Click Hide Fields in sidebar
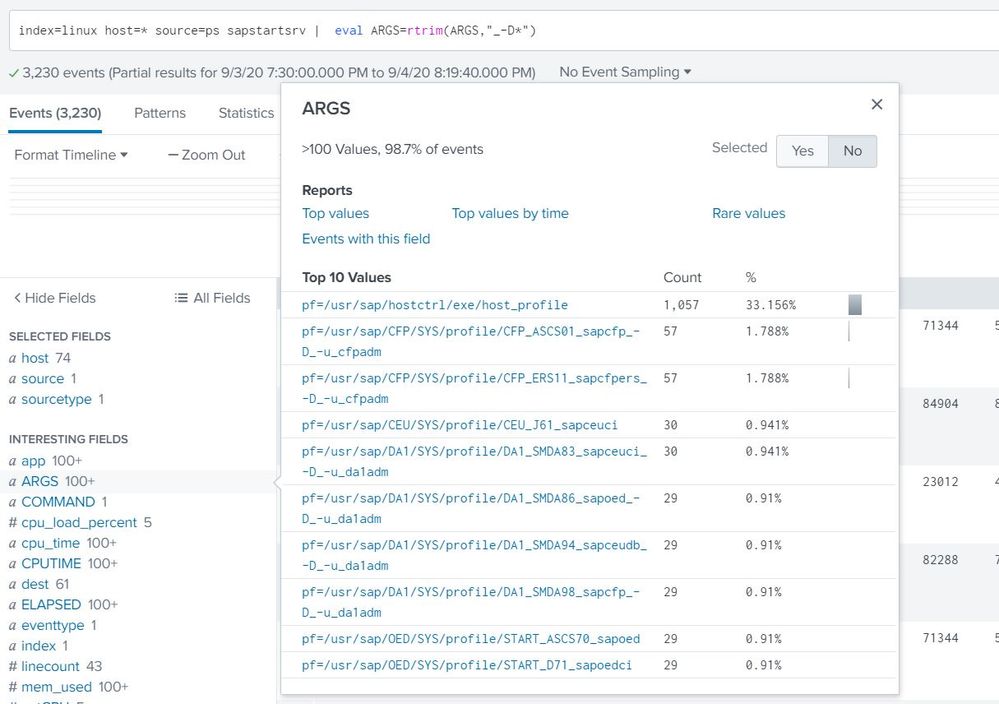The image size is (999, 704). click(x=55, y=298)
